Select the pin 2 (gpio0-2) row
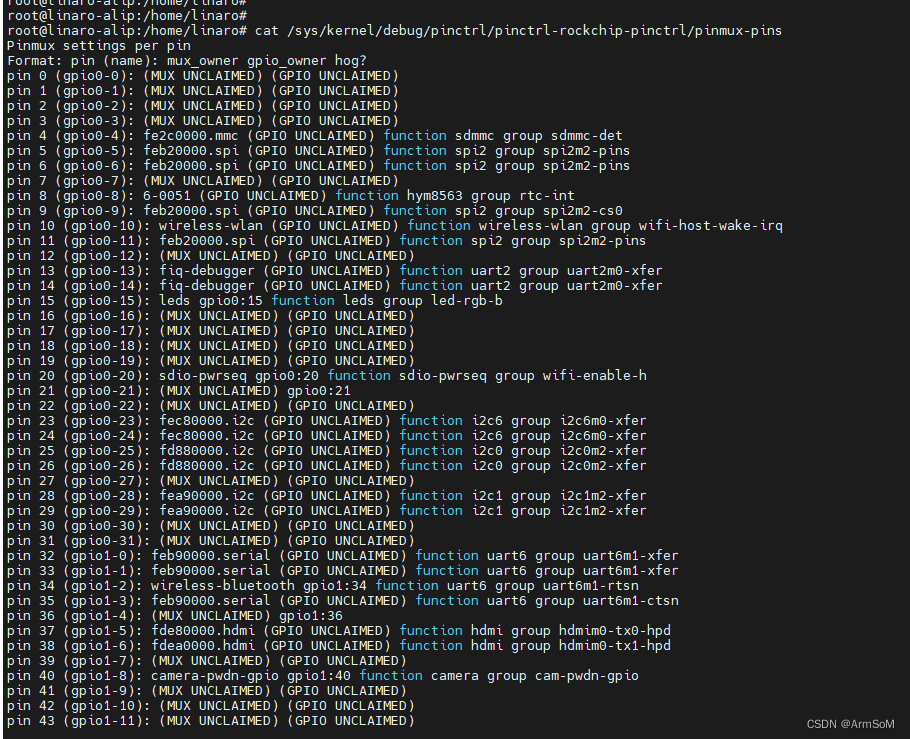The width and height of the screenshot is (910, 739). tap(203, 106)
